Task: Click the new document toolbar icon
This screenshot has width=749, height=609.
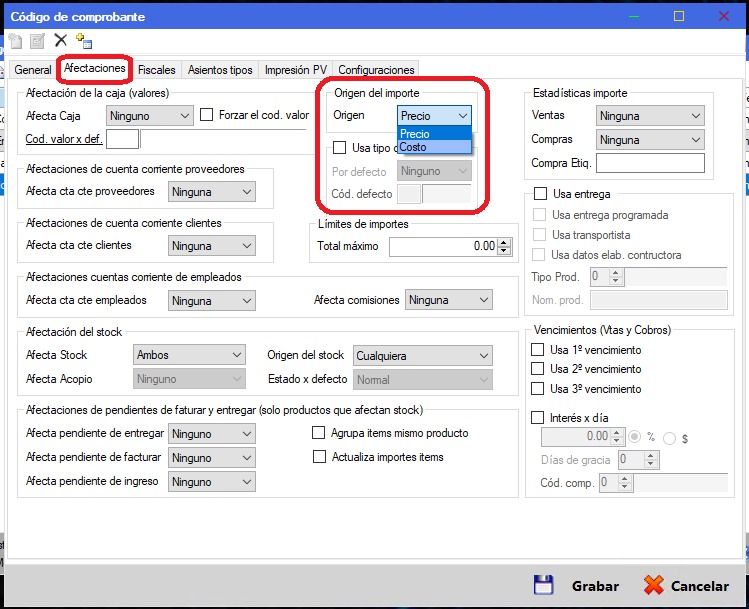Action: [15, 41]
